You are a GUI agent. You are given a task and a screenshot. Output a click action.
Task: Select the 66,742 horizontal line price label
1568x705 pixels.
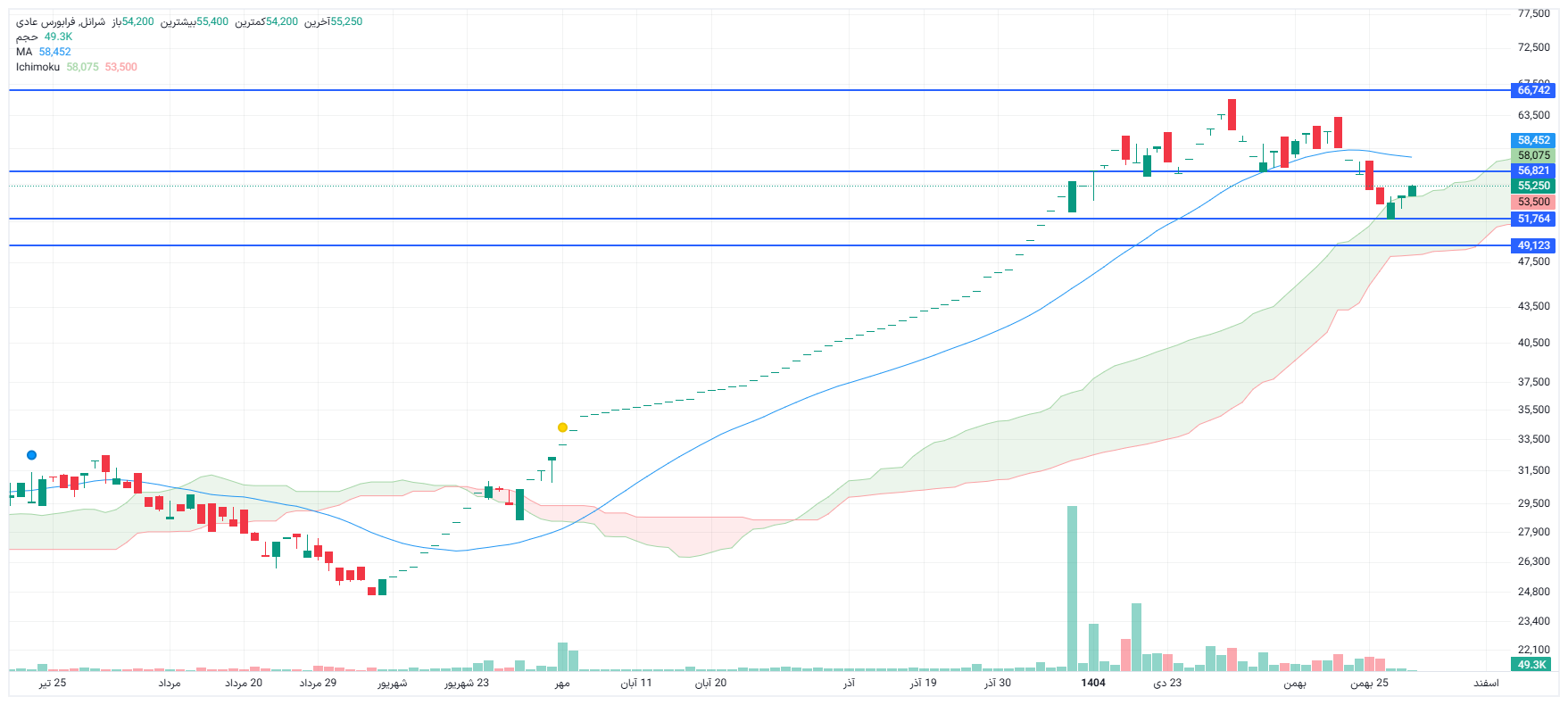[1533, 90]
